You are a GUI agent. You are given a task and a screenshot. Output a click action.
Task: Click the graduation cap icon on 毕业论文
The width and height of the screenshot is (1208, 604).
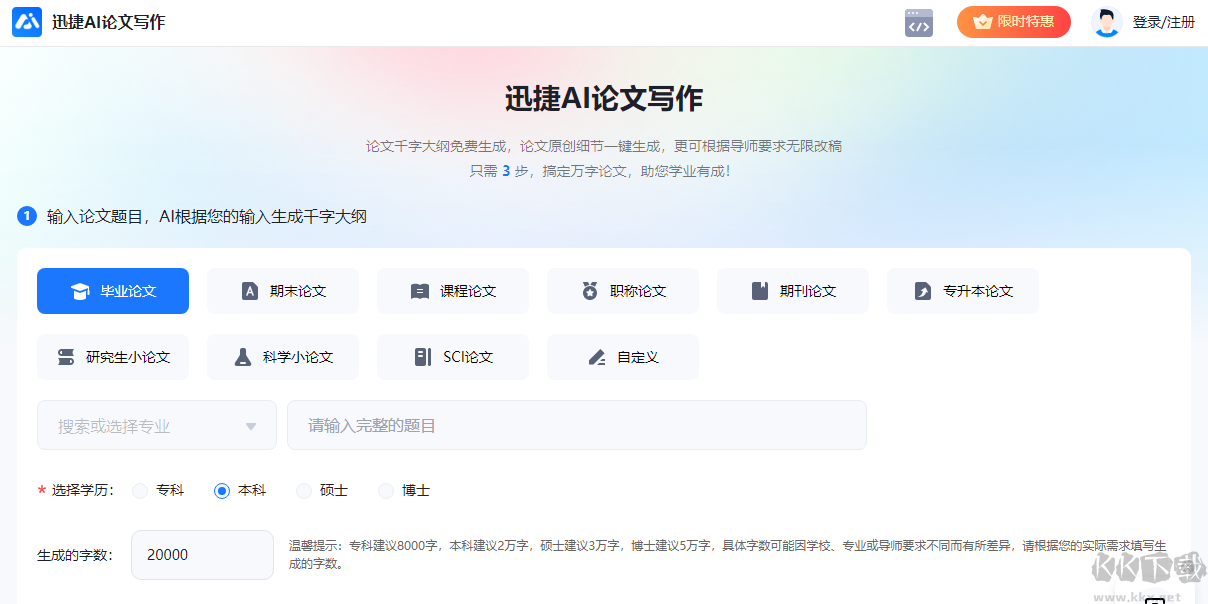[80, 291]
